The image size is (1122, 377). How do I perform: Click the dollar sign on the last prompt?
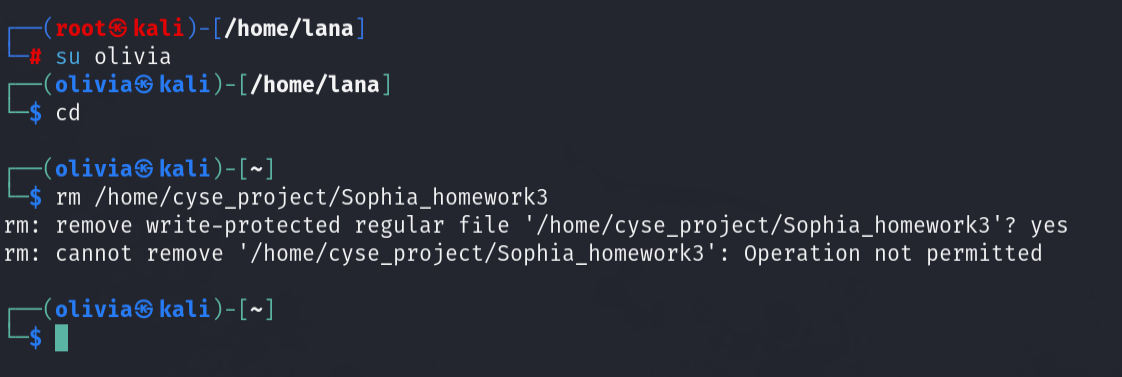[36, 338]
